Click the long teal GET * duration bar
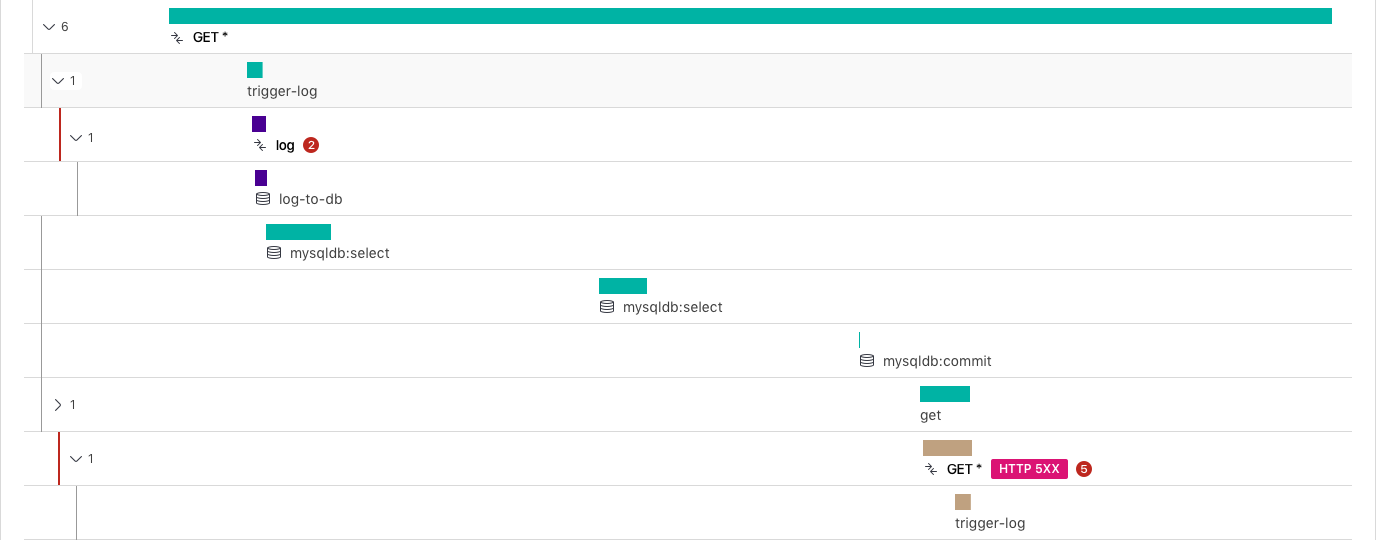This screenshot has height=540, width=1376. (x=750, y=16)
